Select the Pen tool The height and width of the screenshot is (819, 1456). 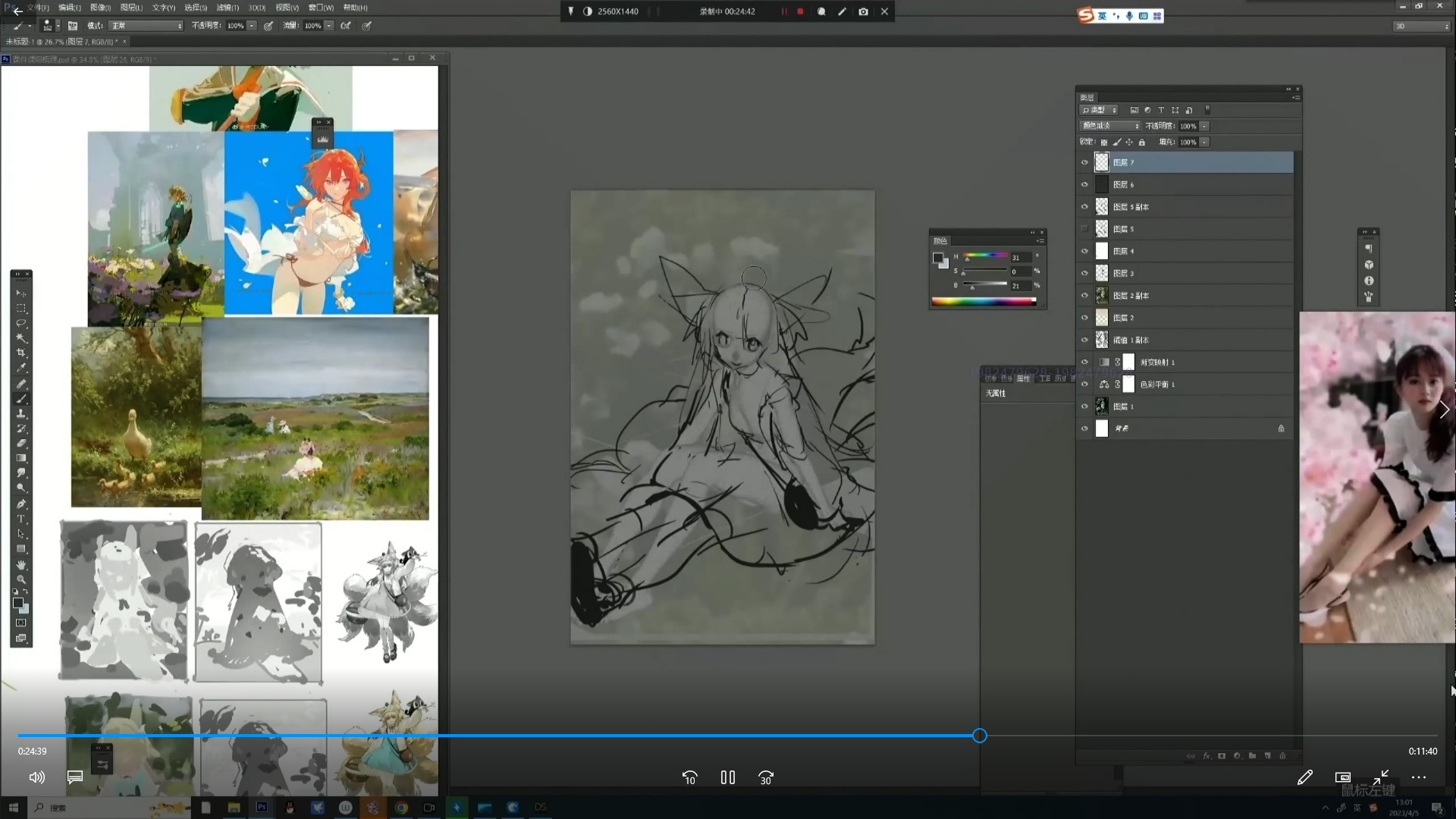[x=21, y=504]
